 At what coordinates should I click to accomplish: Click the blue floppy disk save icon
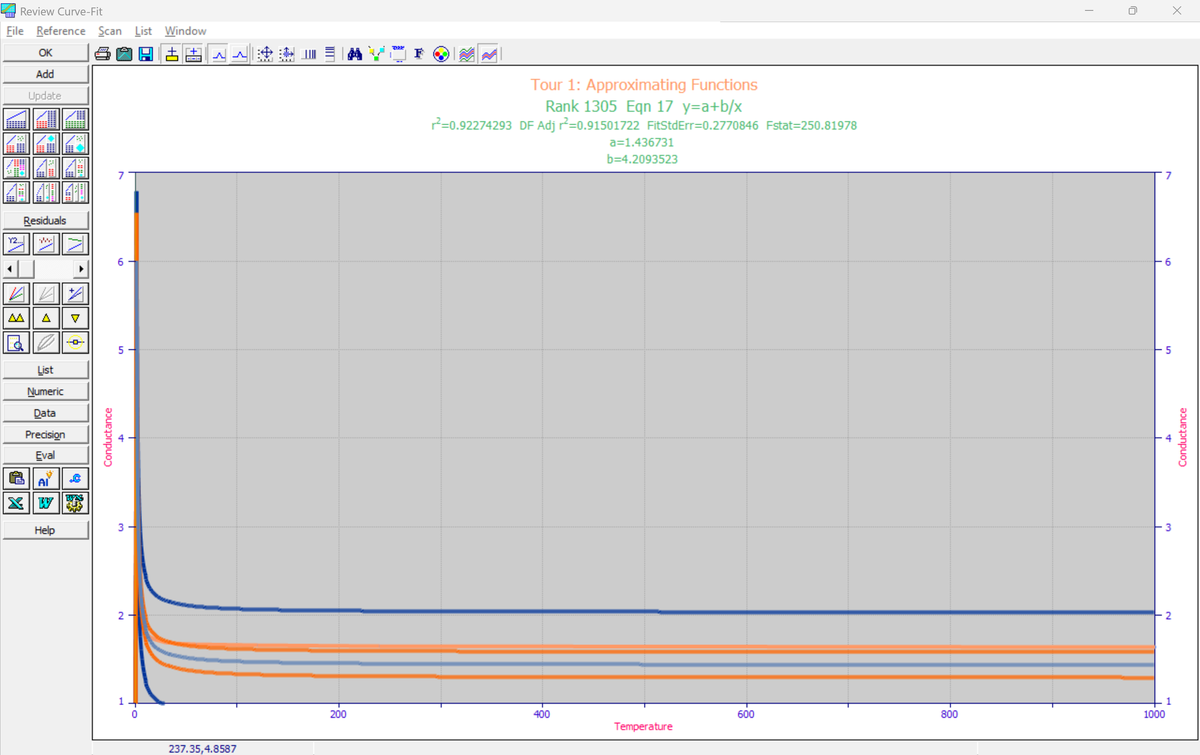click(x=145, y=53)
